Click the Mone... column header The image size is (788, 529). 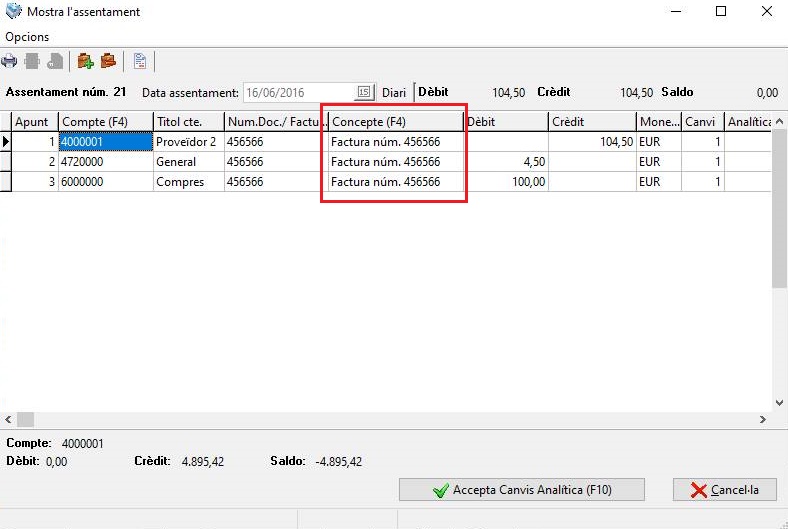659,122
